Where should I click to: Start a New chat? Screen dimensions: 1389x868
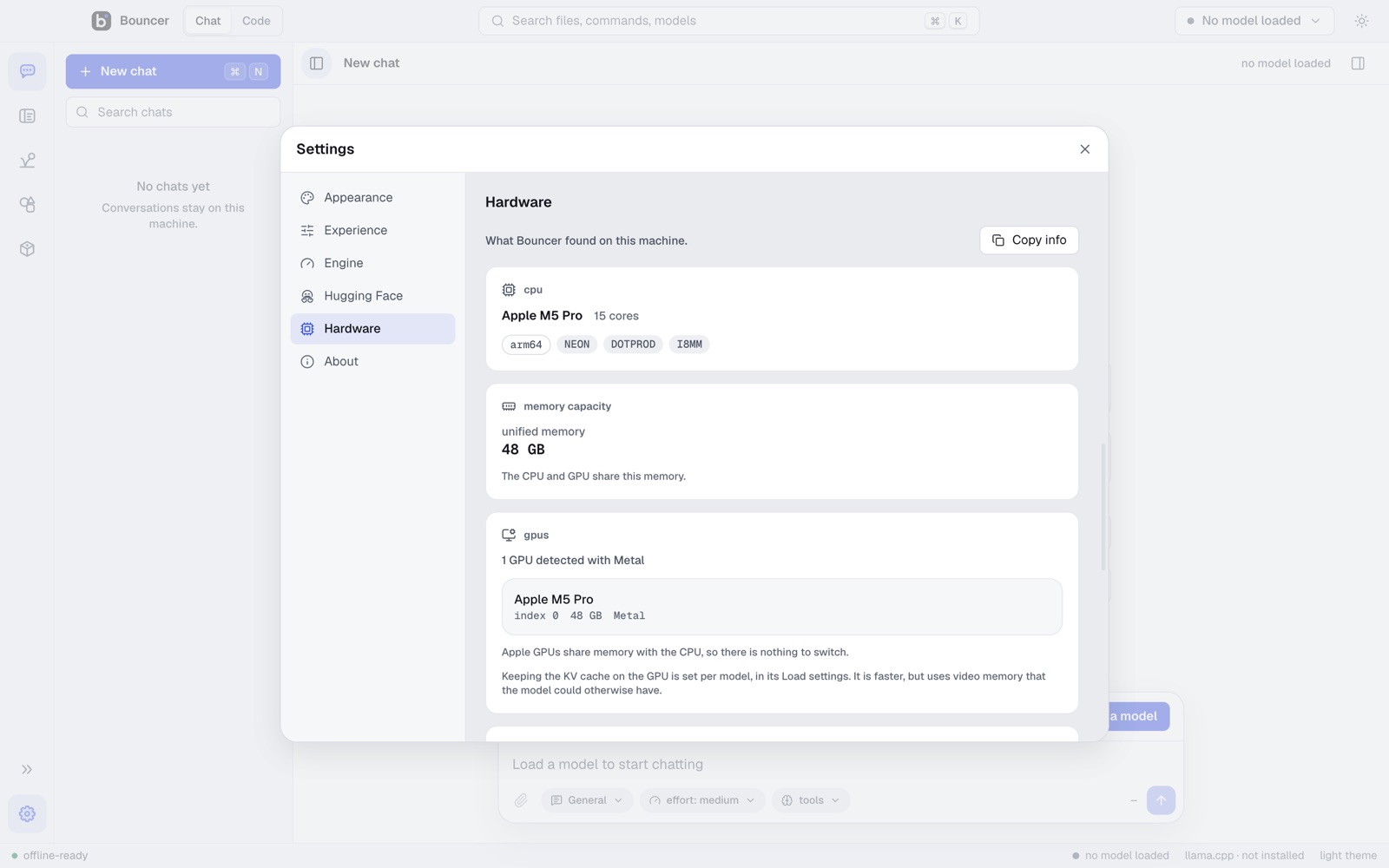coord(173,71)
